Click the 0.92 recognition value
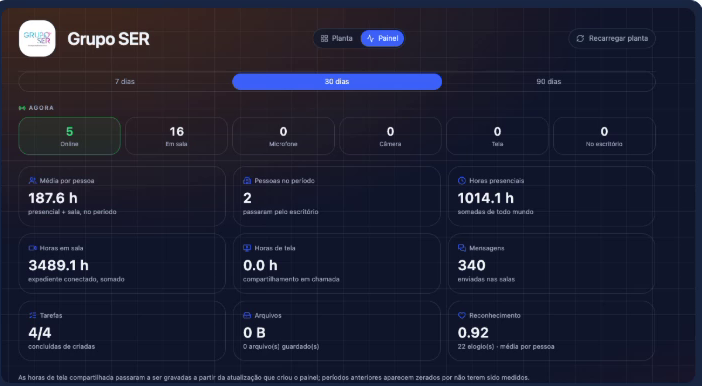 (473, 333)
